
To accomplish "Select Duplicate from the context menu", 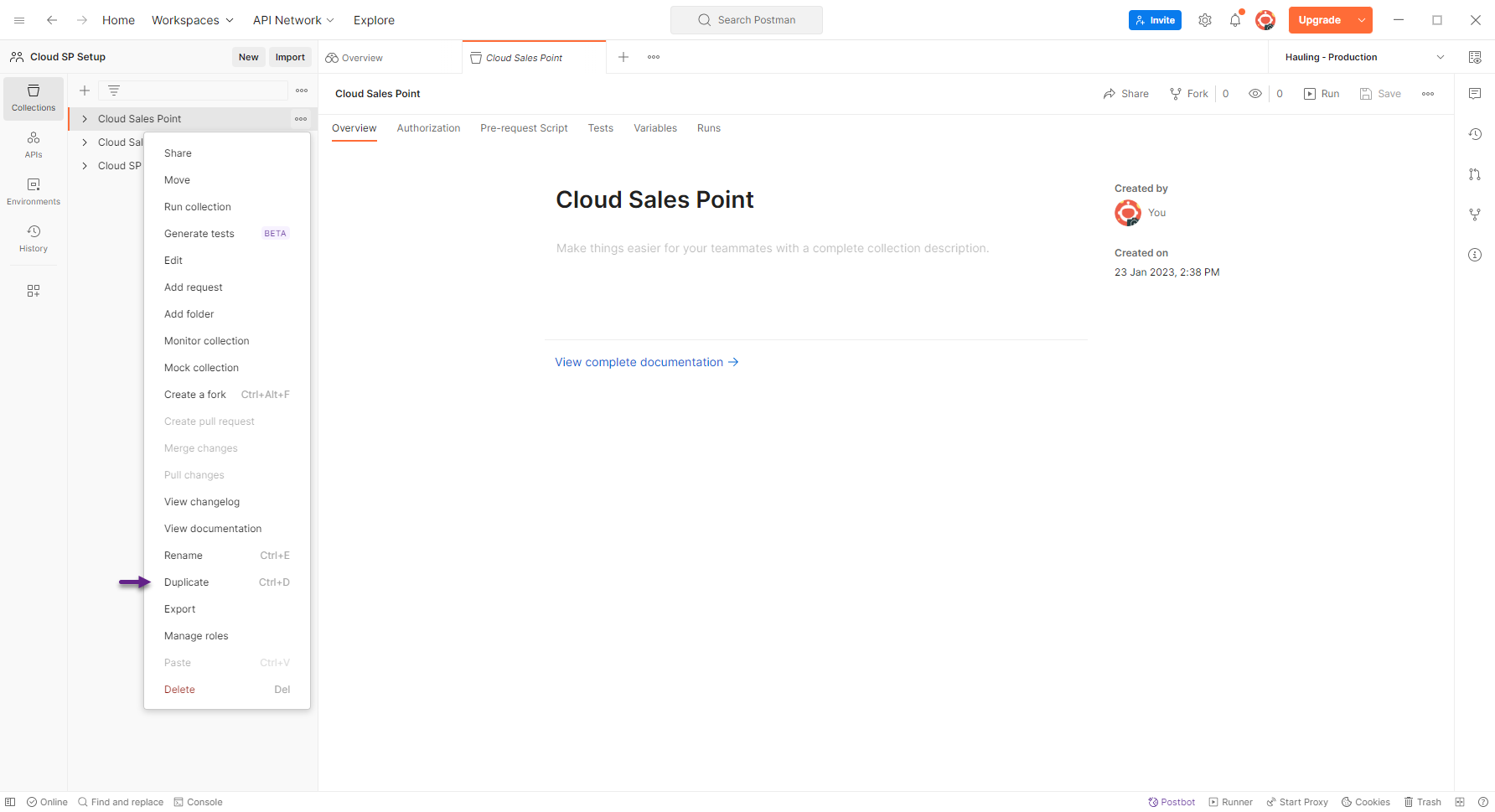I will point(227,582).
